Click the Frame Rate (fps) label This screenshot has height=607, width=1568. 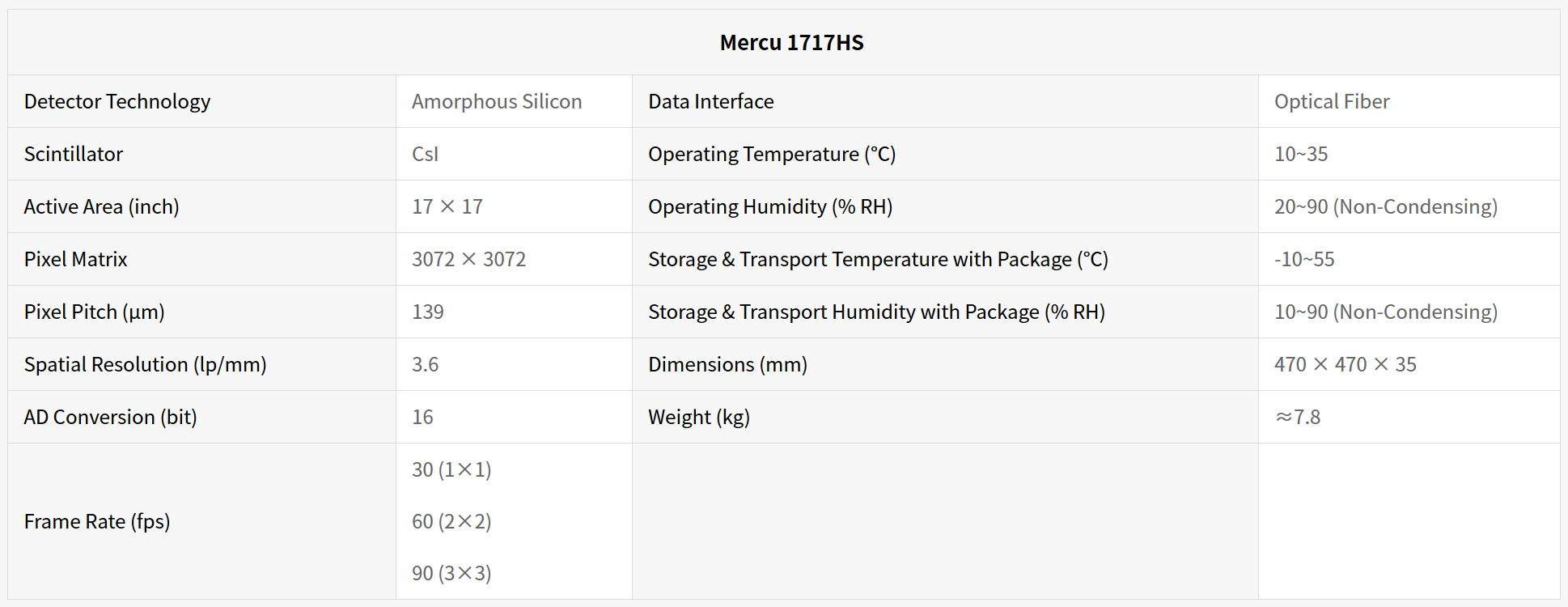[97, 522]
